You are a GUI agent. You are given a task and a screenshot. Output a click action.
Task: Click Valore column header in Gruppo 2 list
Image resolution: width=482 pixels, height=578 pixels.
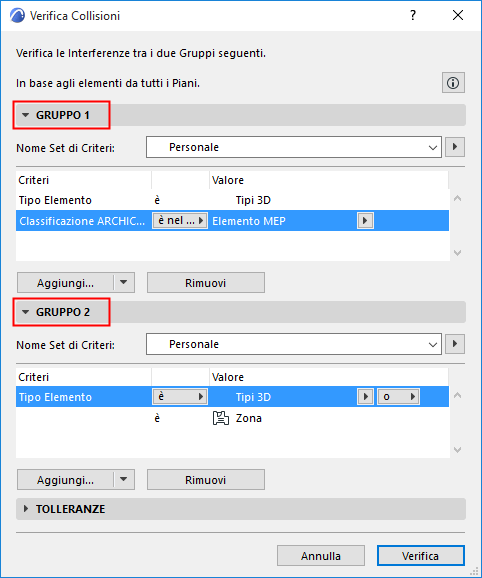click(329, 377)
